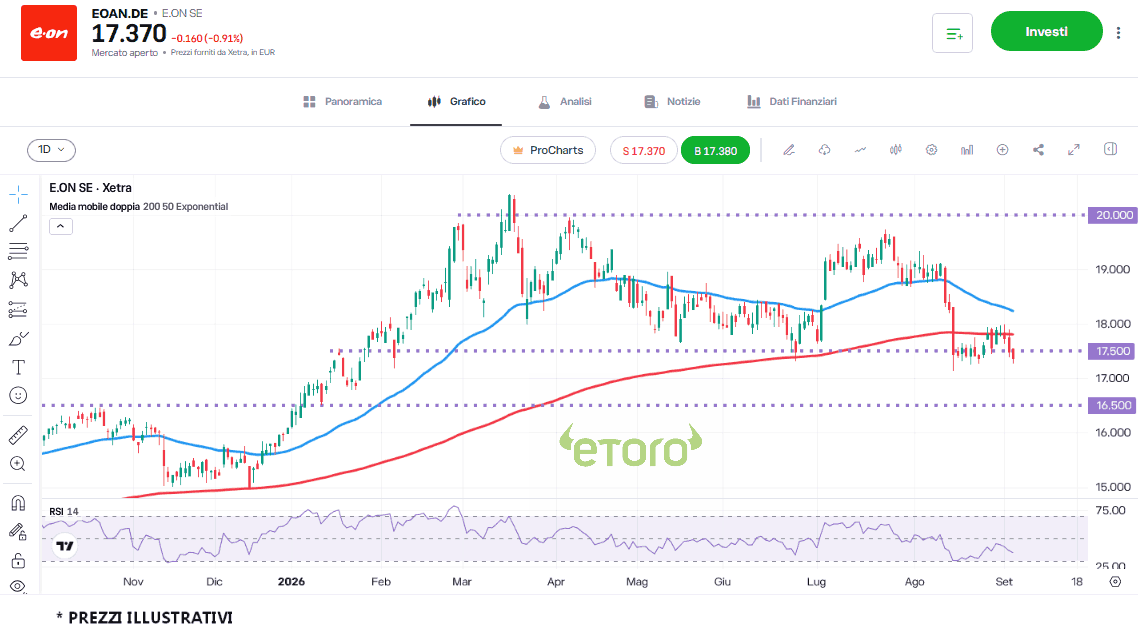Image resolution: width=1138 pixels, height=628 pixels.
Task: Click the 19.000 value on price axis
Action: point(1113,269)
